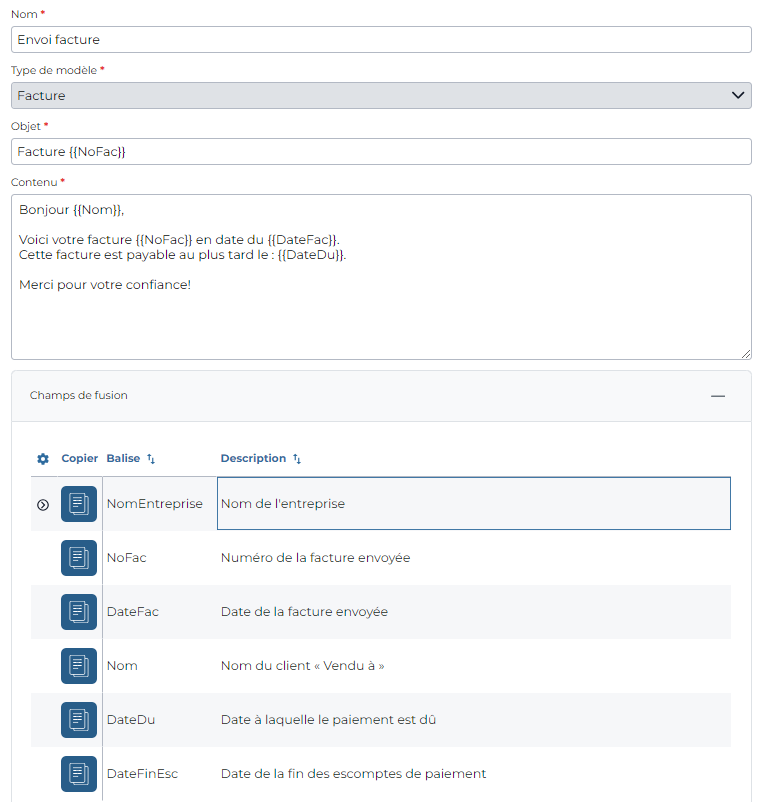Click the Objet input field
Screen dimensions: 758x810
tap(381, 152)
